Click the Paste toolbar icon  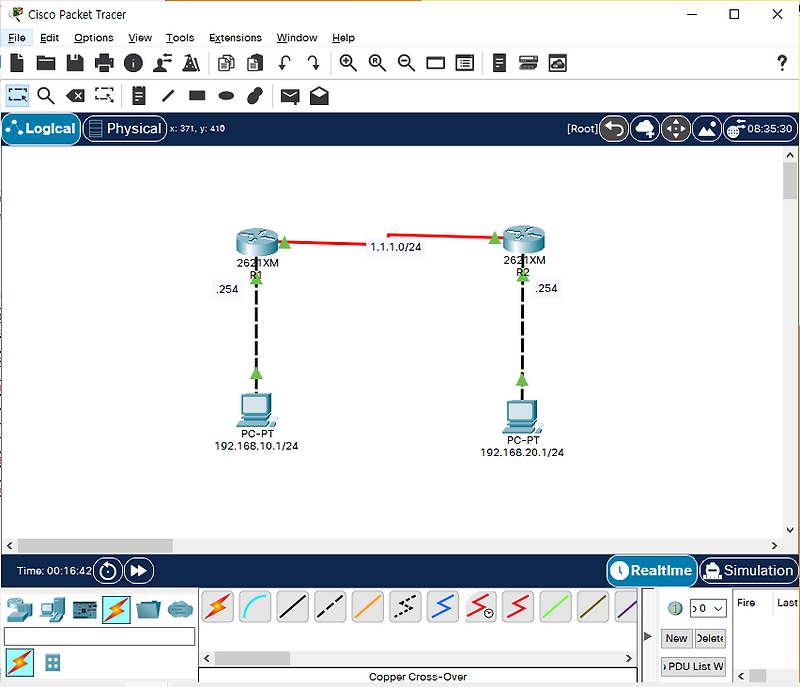(255, 63)
